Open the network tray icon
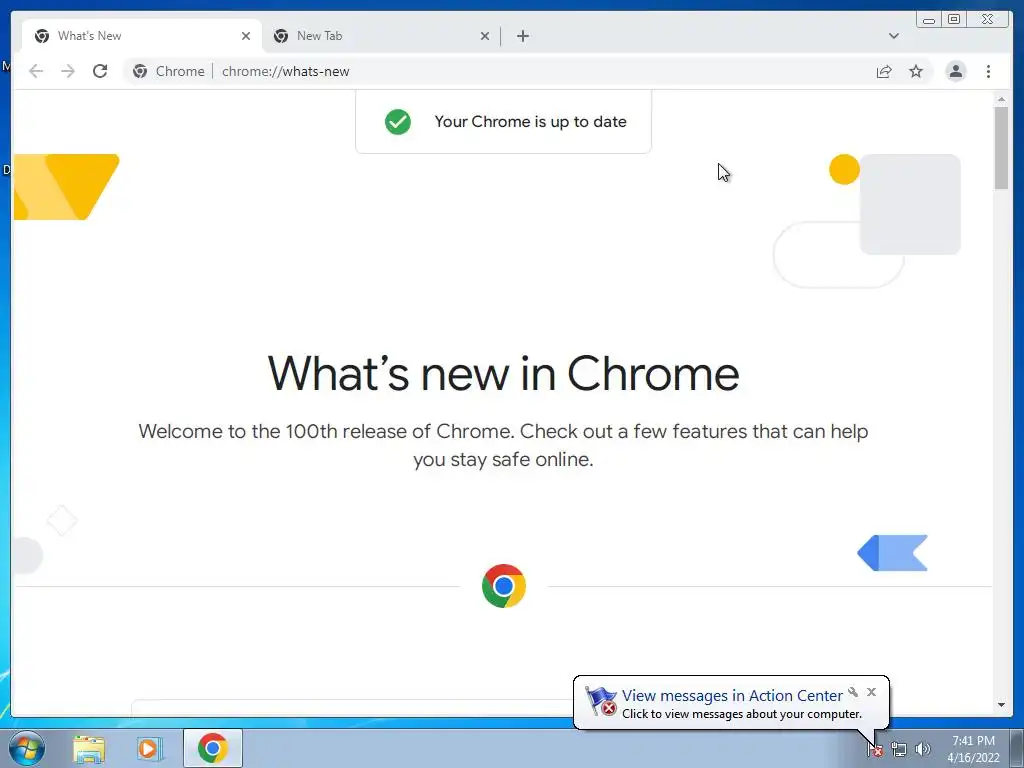The width and height of the screenshot is (1024, 768). [x=899, y=750]
